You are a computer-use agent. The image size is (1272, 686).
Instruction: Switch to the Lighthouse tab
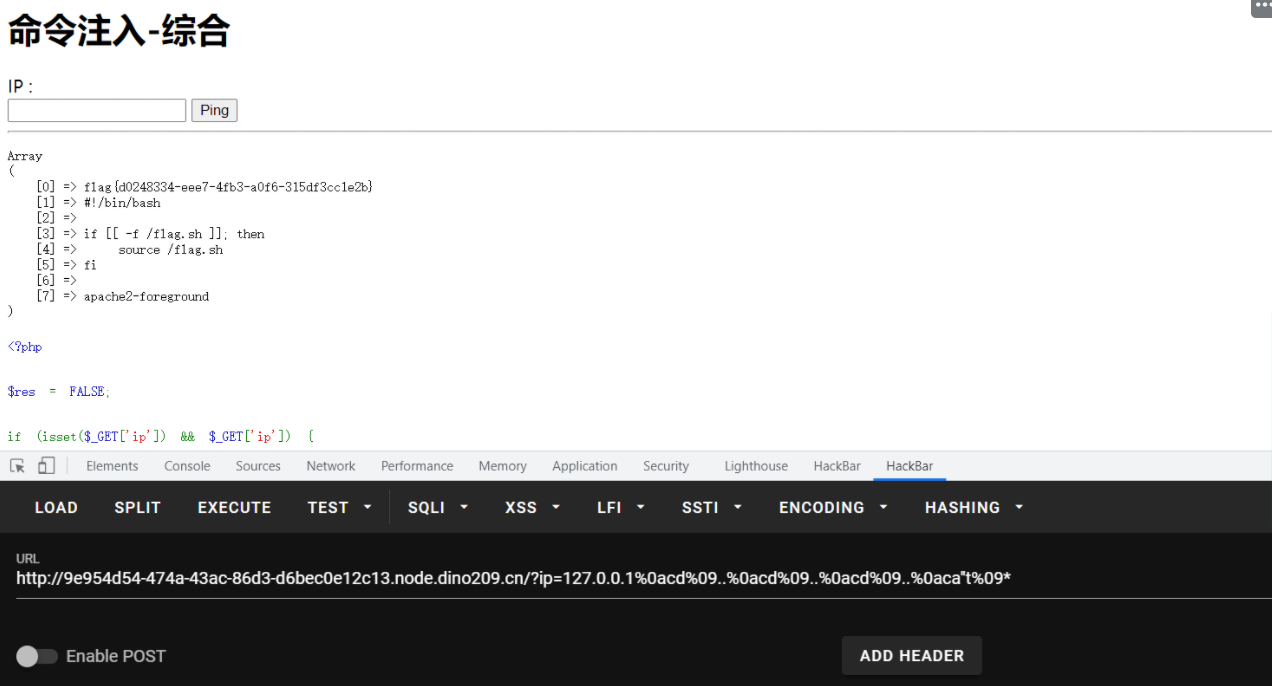point(756,466)
